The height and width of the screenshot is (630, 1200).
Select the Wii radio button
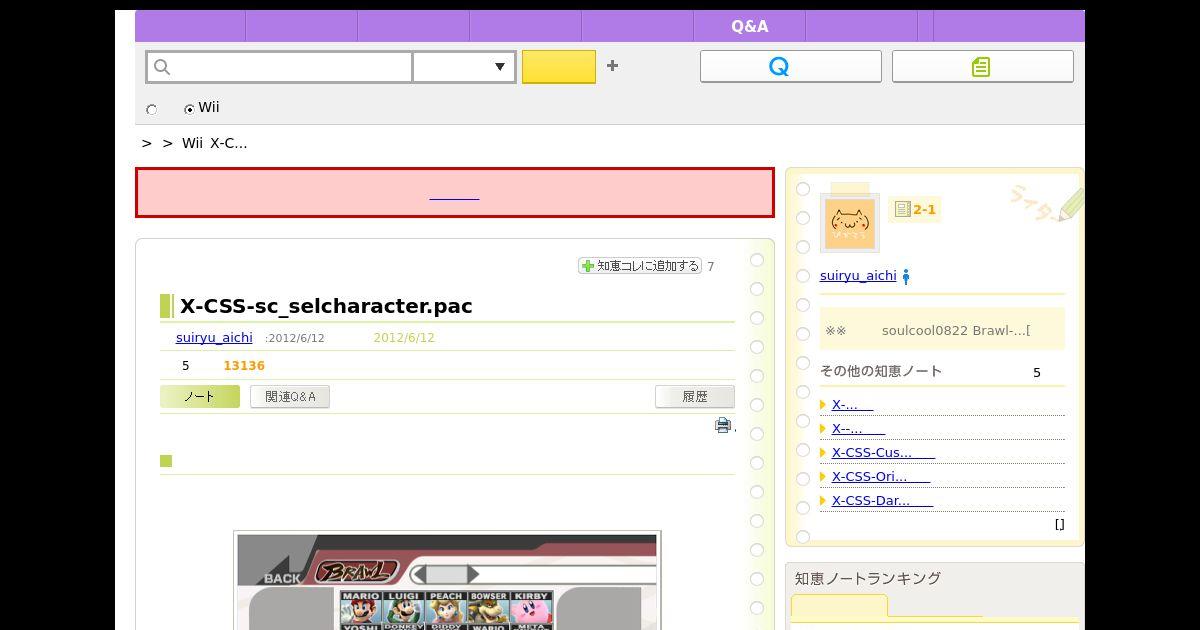(x=189, y=109)
